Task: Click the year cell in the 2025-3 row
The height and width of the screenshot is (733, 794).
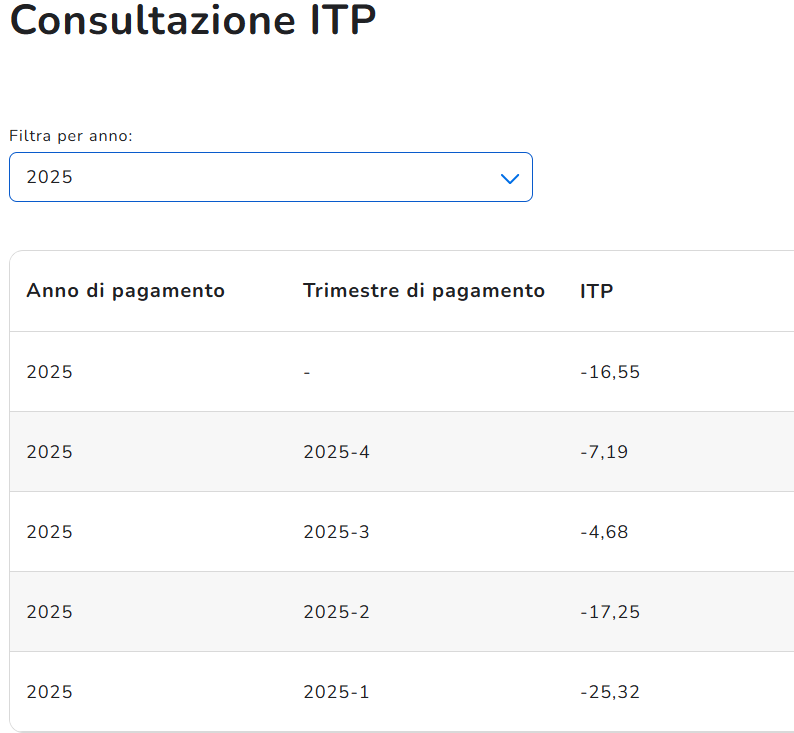Action: (x=50, y=532)
